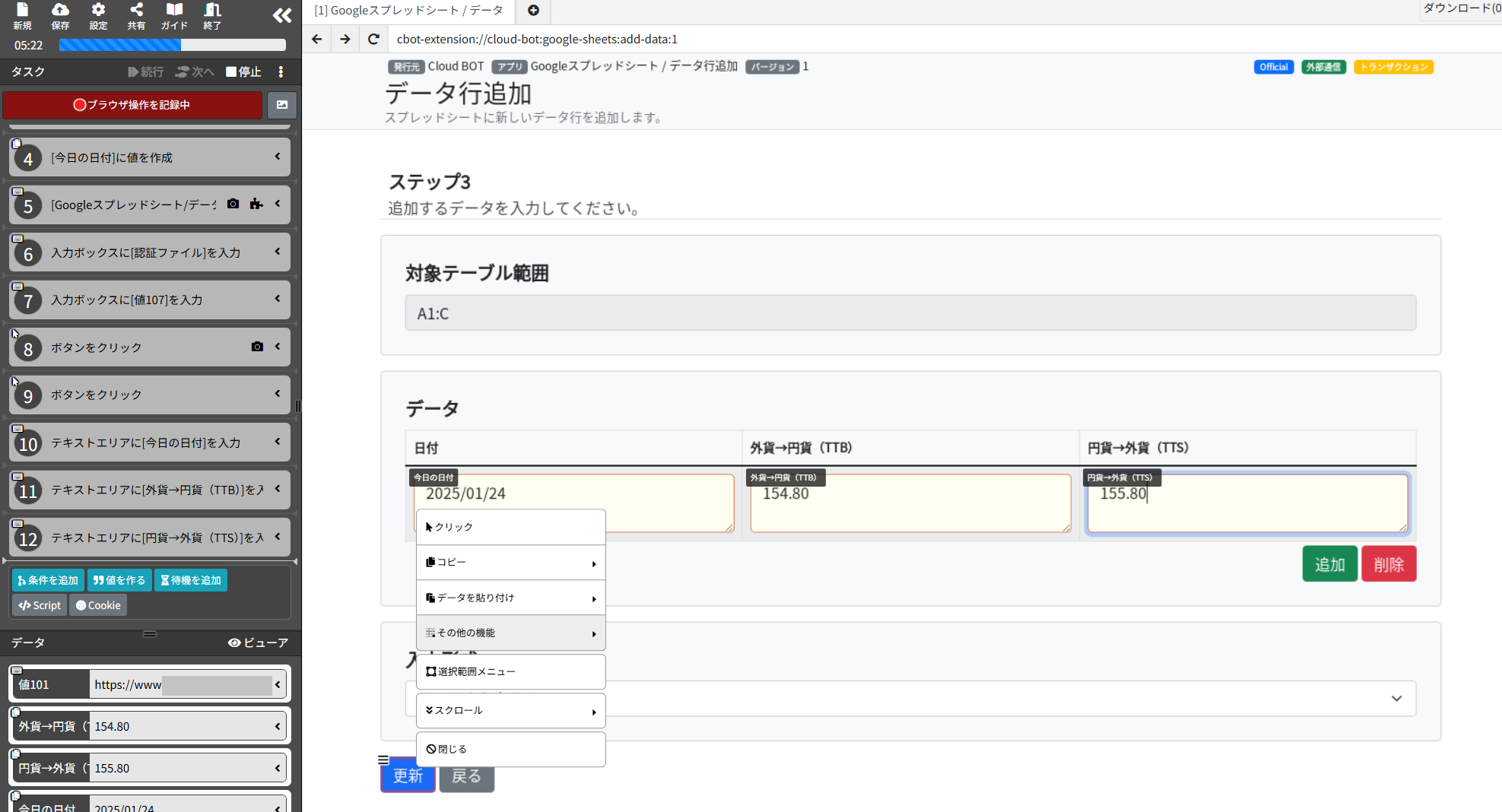Collapse the sidebar with double chevron
Image resolution: width=1502 pixels, height=812 pixels.
coord(282,15)
